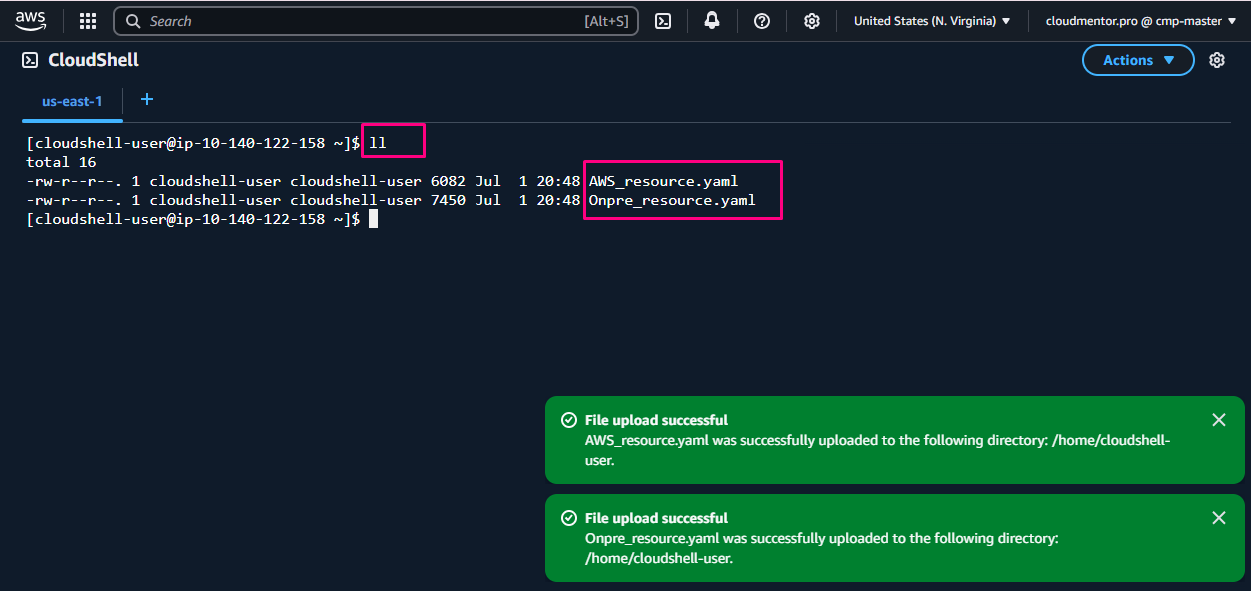Screen dimensions: 1251x591
Task: Expand the Actions dropdown button
Action: [x=1138, y=60]
